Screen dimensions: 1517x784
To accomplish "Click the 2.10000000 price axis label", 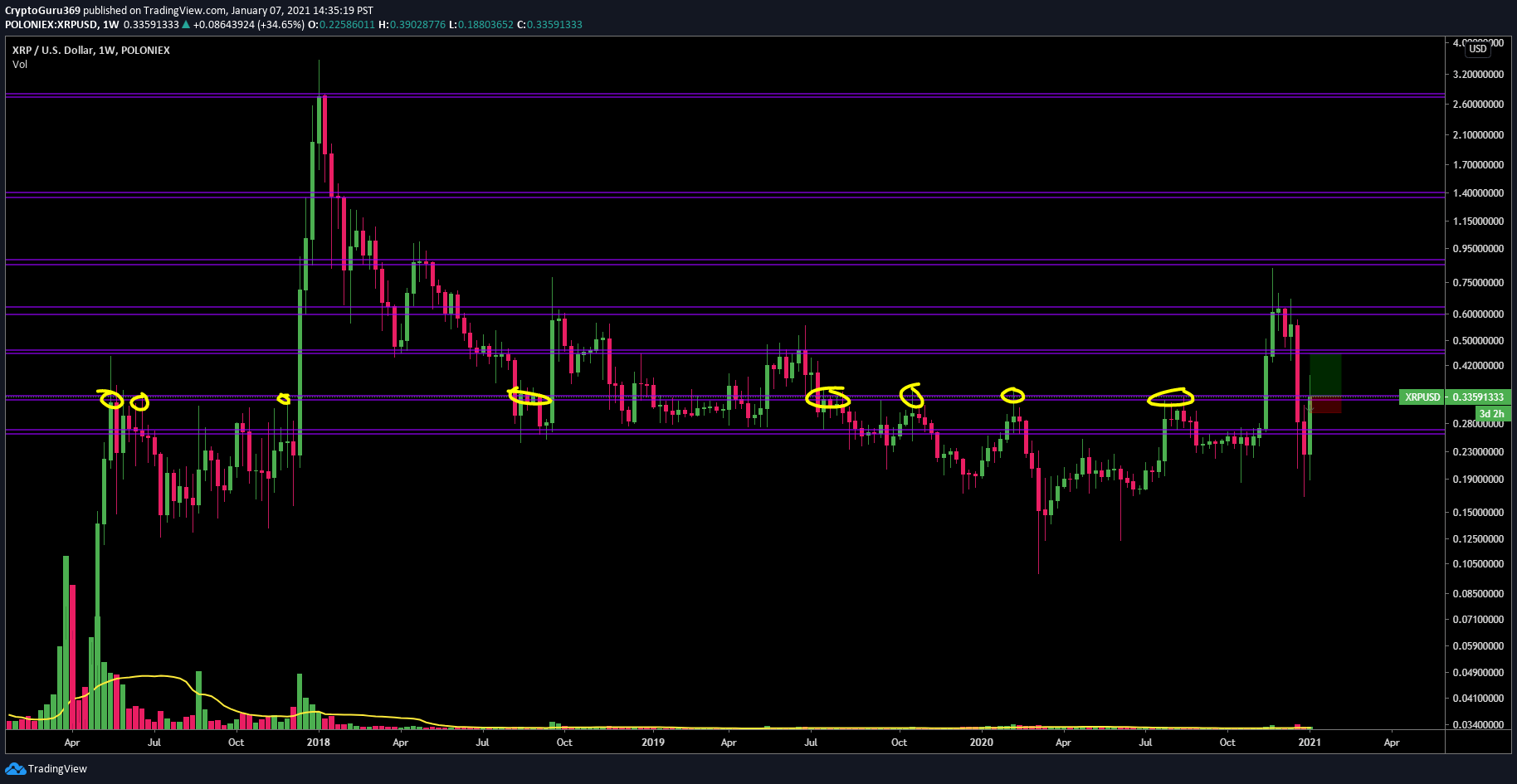I will click(1478, 135).
